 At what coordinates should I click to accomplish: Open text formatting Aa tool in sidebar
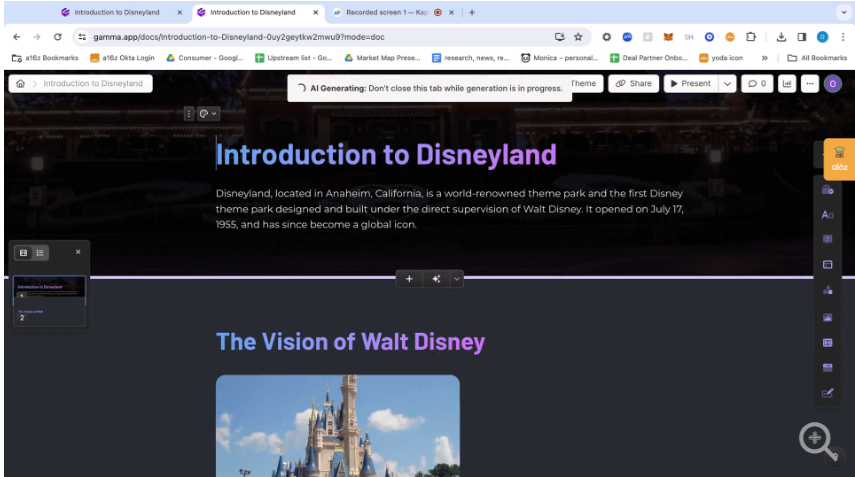point(827,214)
